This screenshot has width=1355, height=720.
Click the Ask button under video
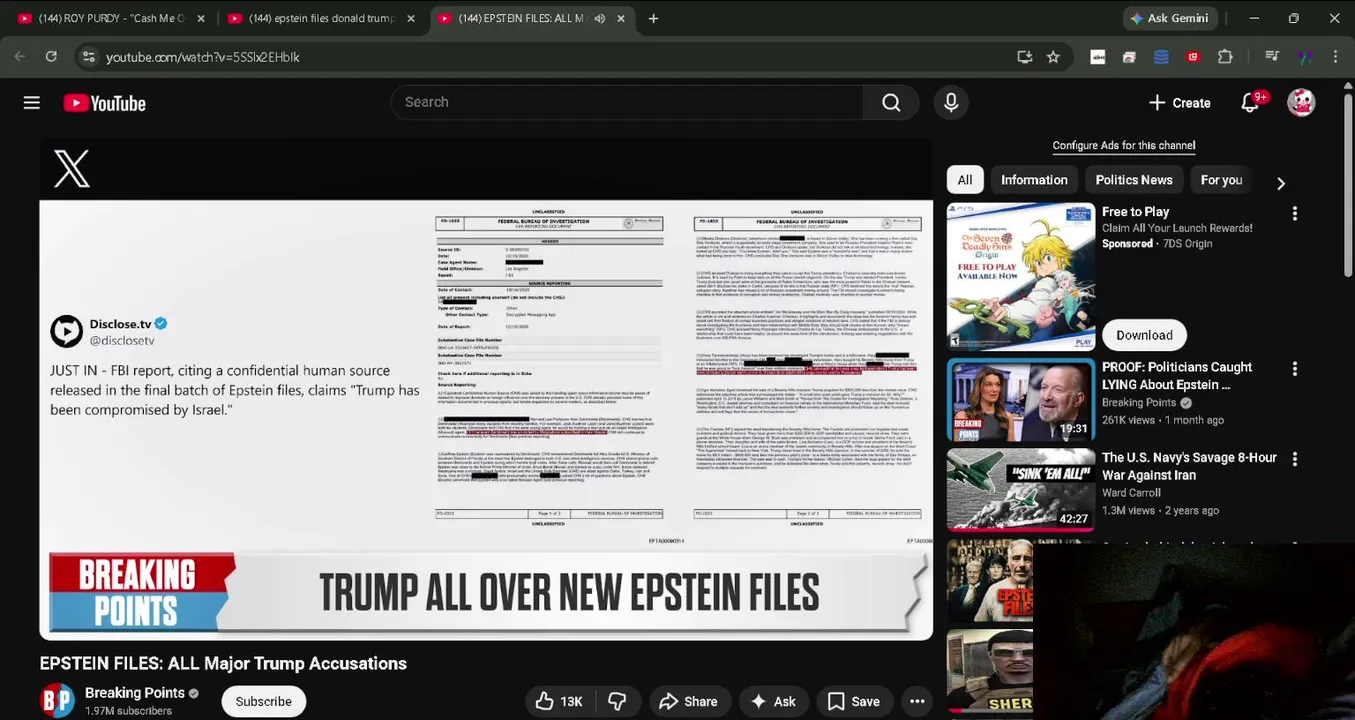[x=773, y=701]
